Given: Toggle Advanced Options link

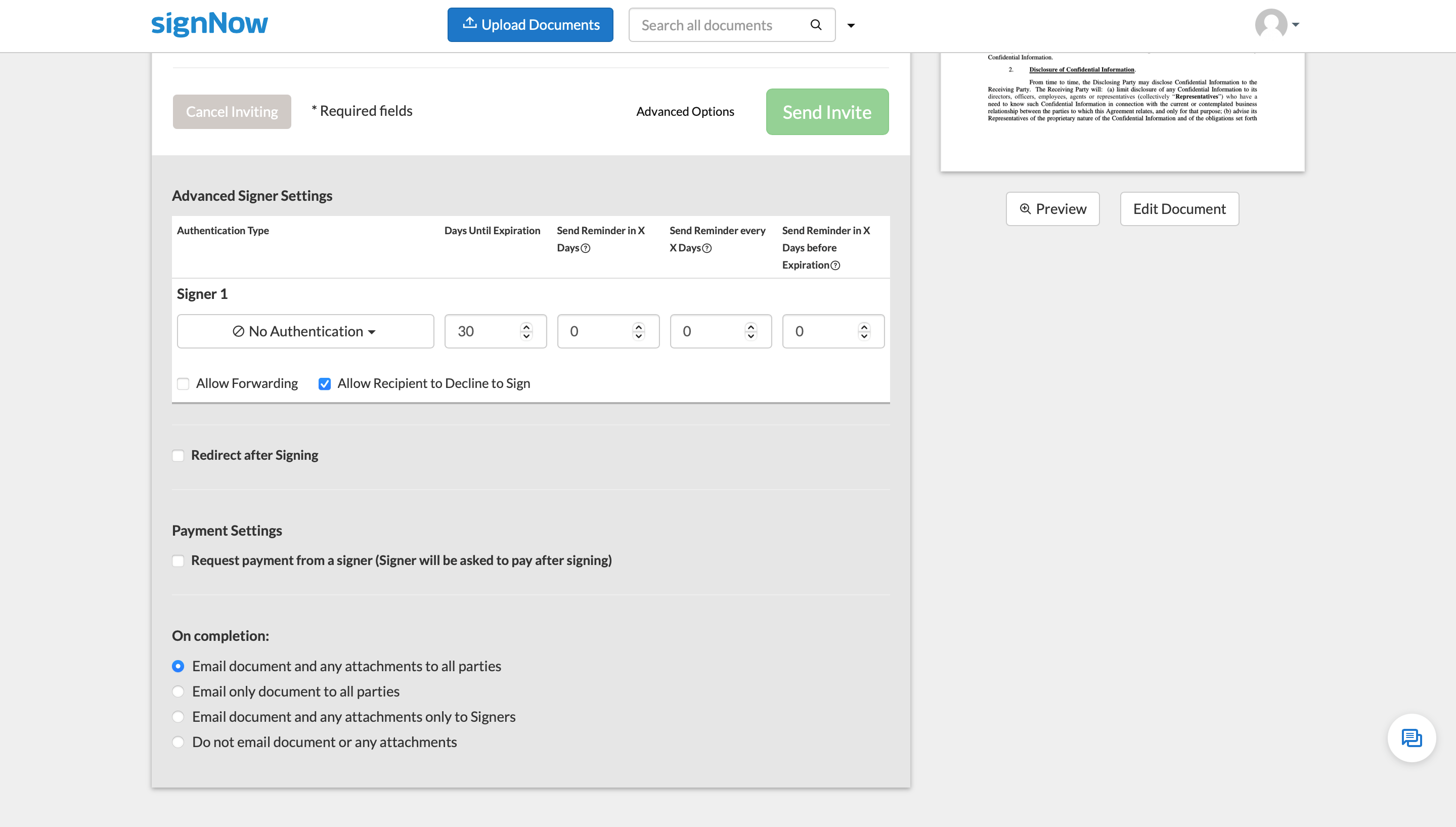Looking at the screenshot, I should [685, 111].
